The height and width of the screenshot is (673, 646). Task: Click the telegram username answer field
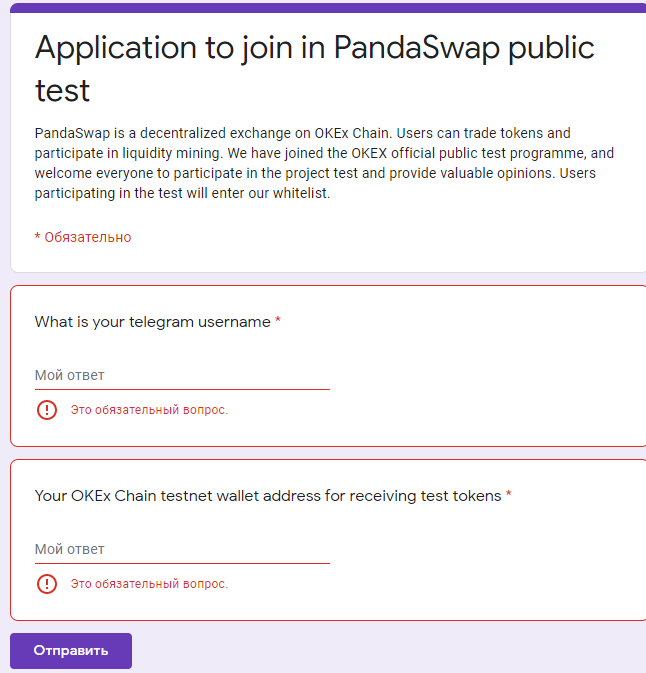coord(181,376)
